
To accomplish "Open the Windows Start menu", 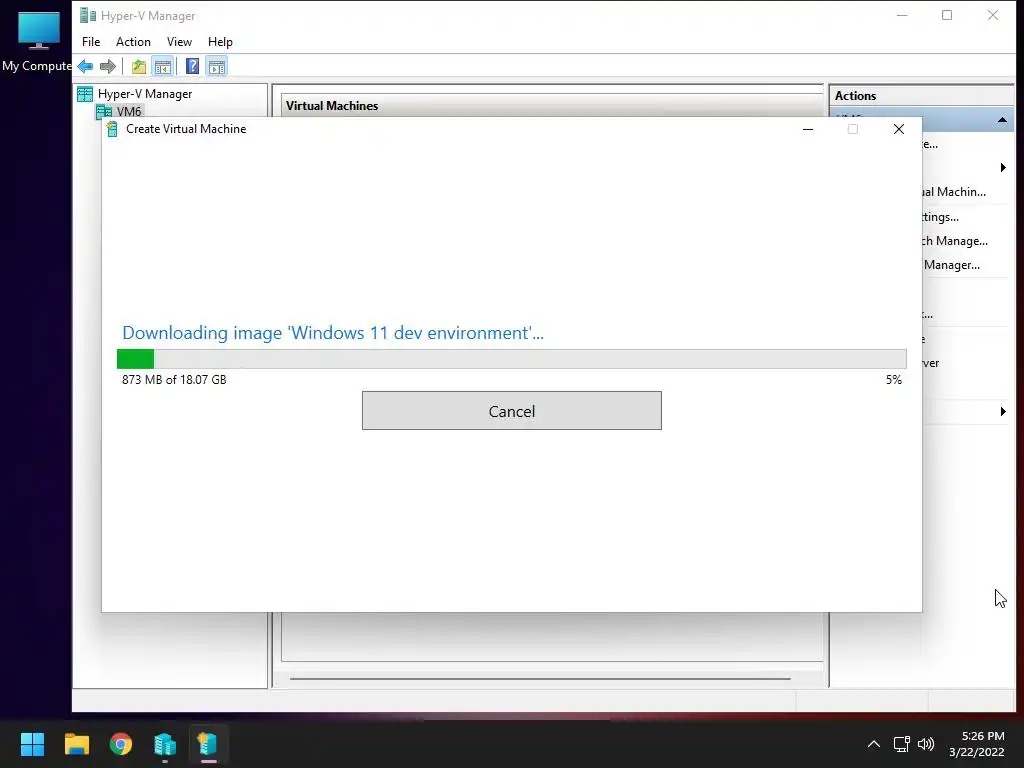I will pyautogui.click(x=32, y=744).
